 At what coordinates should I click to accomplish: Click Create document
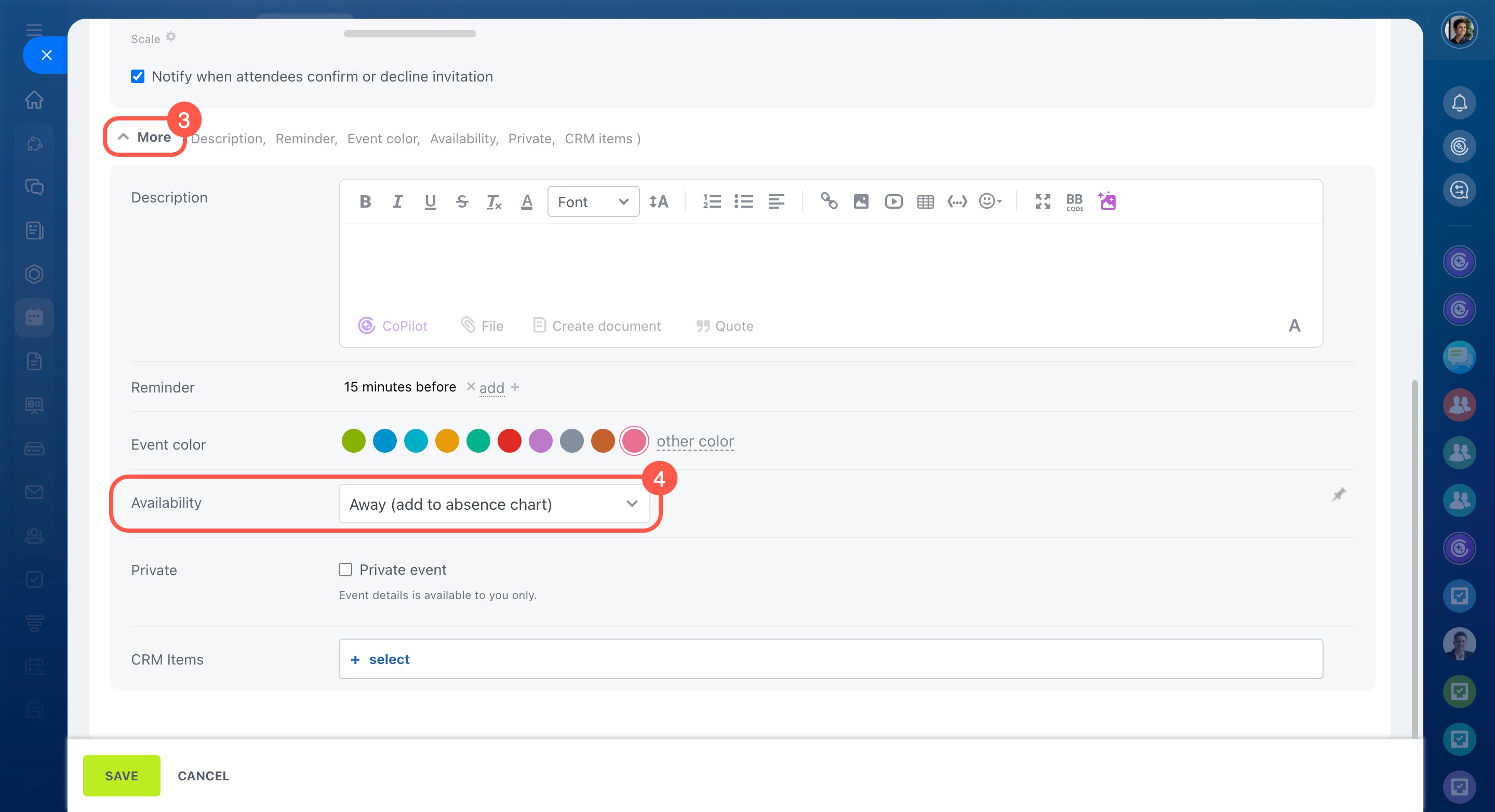597,326
